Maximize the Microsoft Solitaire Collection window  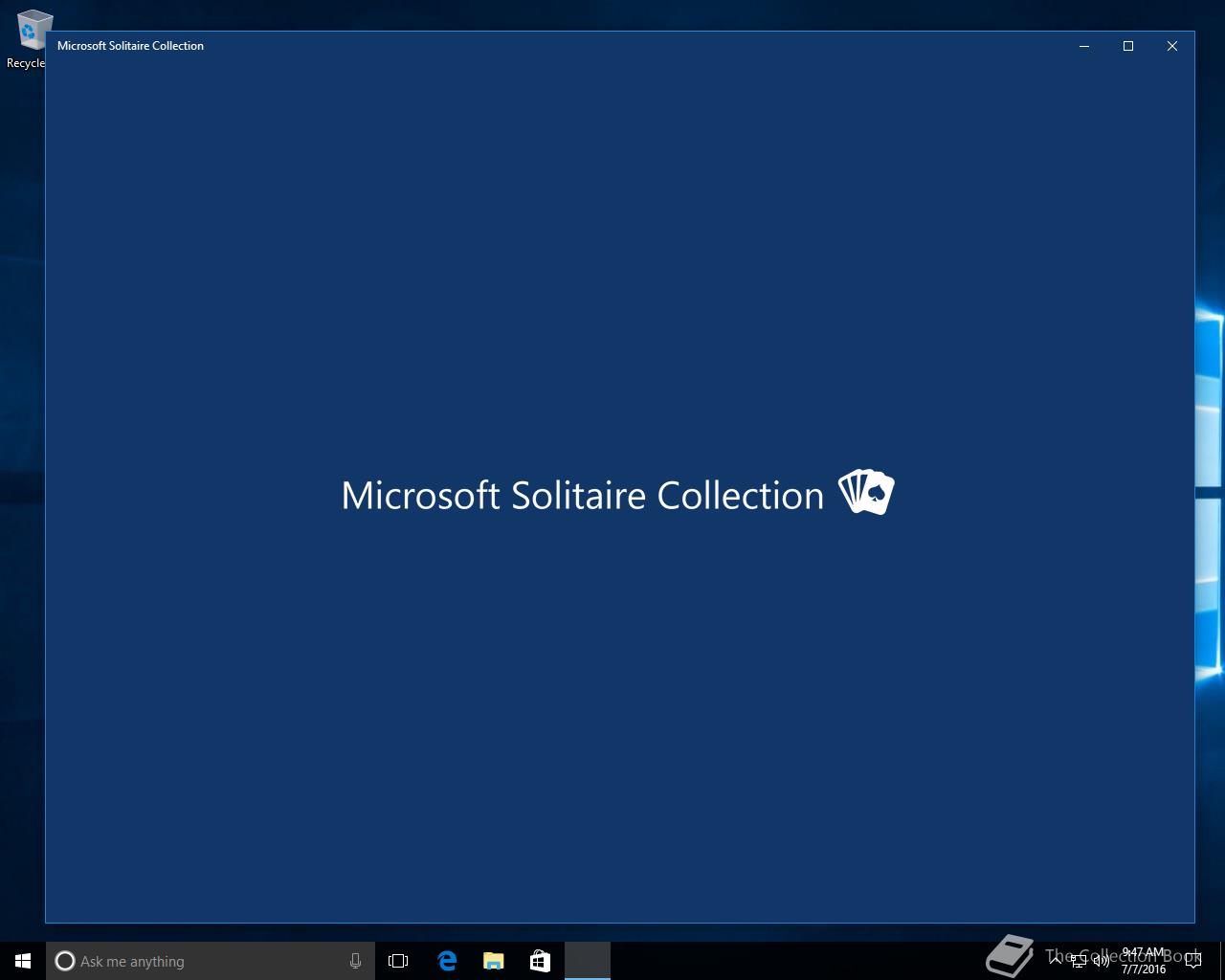point(1128,46)
